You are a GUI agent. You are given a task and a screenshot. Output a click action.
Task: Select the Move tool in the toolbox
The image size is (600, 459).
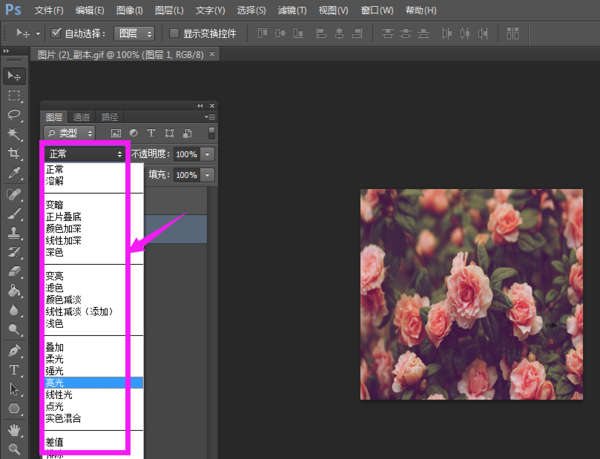(14, 76)
